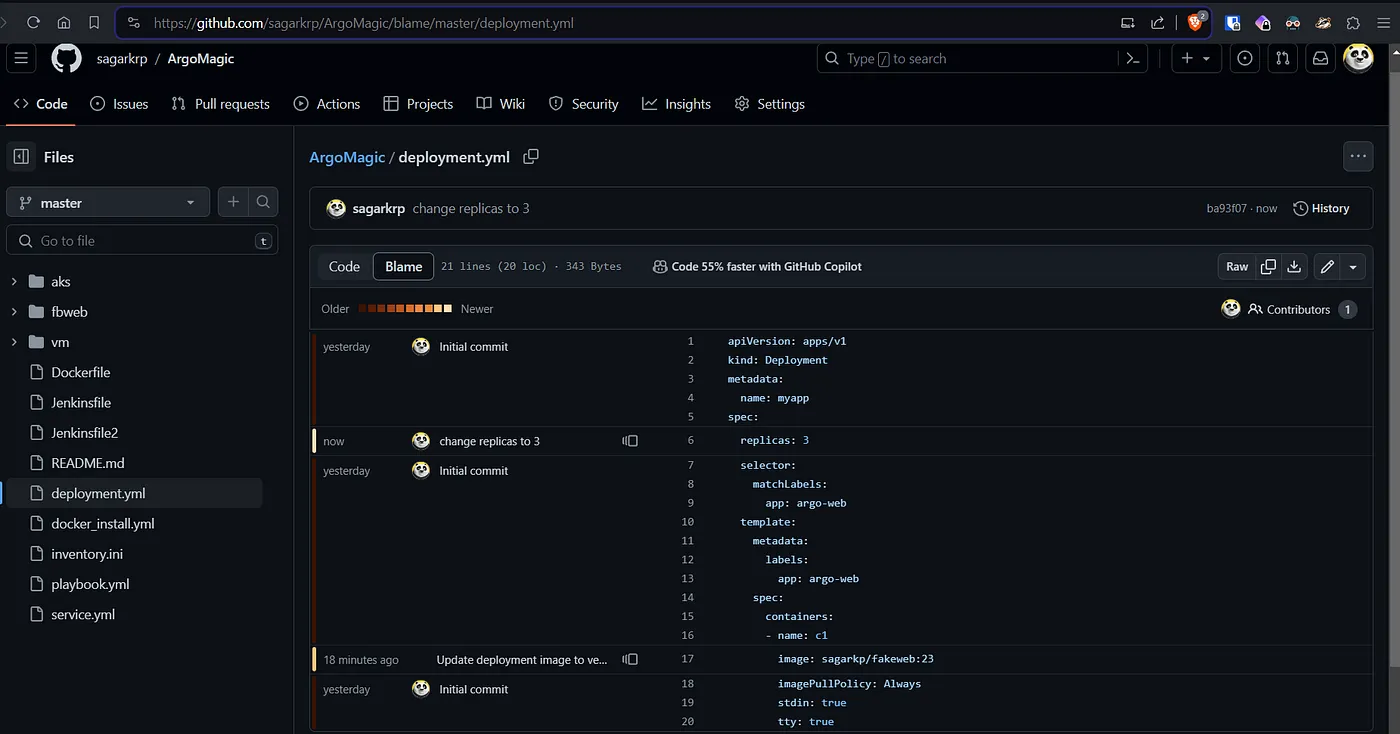
Task: Expand the fbweb folder
Action: tap(14, 312)
